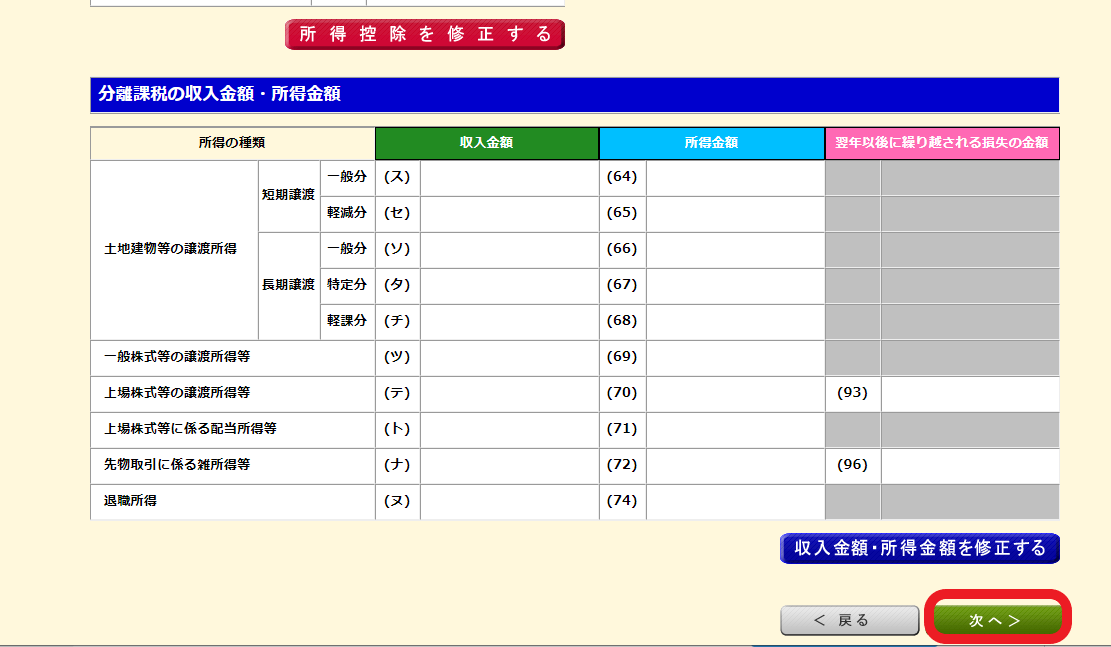The width and height of the screenshot is (1111, 647).
Task: Click the 先物取引に係る雑所得等 row label
Action: coord(177,465)
